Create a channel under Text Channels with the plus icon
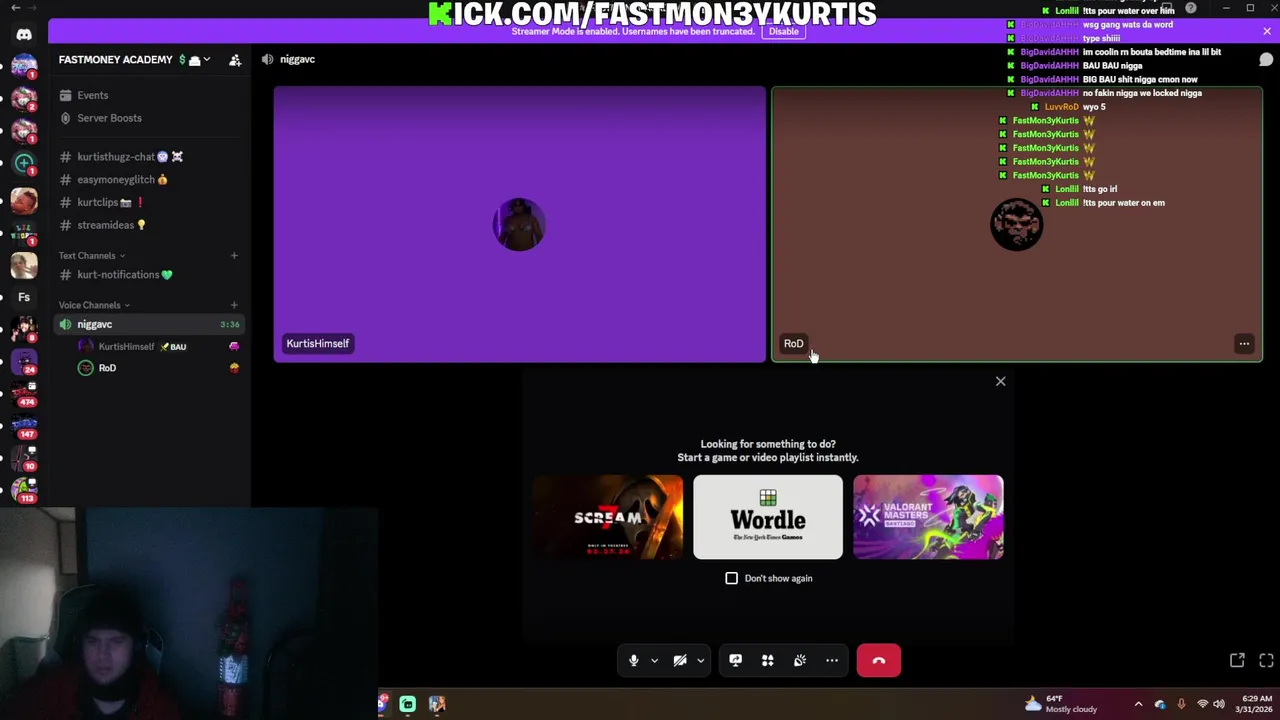Image resolution: width=1280 pixels, height=720 pixels. click(x=234, y=255)
